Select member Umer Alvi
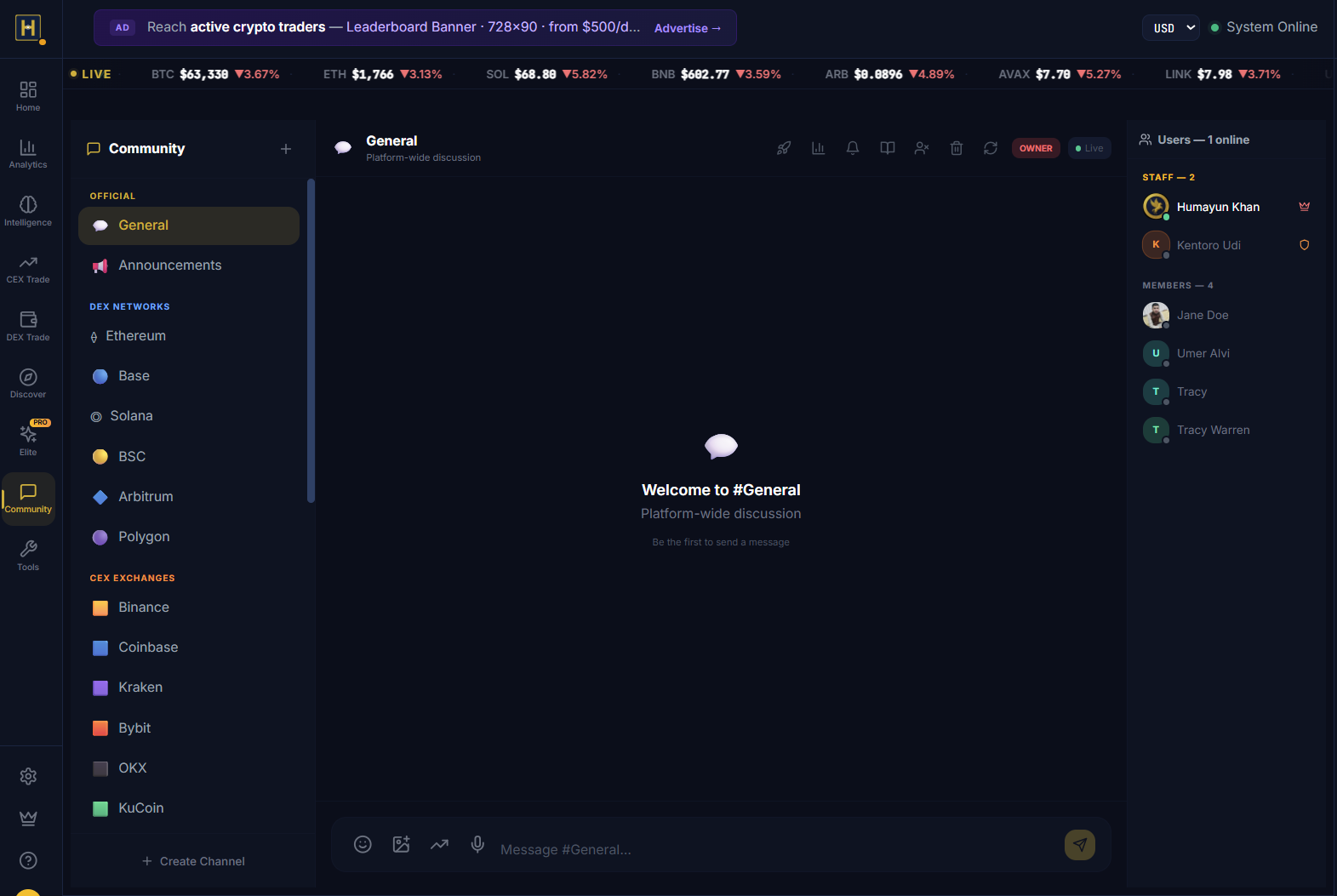 pos(1226,353)
